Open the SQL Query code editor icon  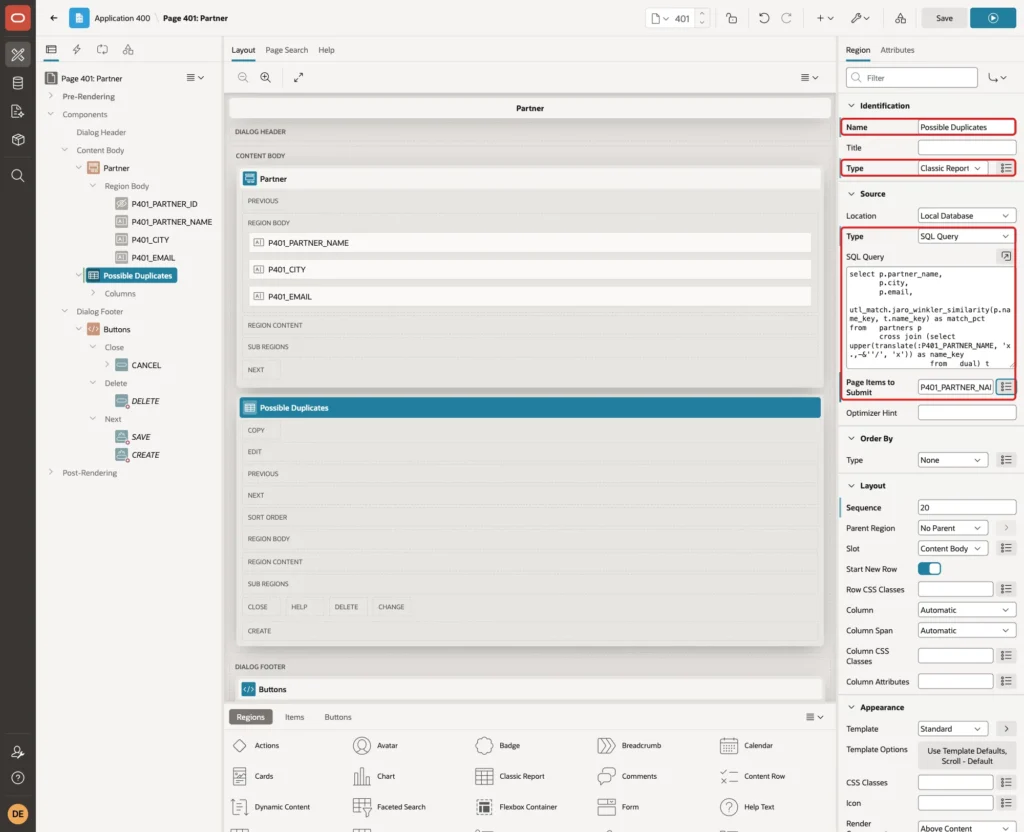pos(1006,256)
